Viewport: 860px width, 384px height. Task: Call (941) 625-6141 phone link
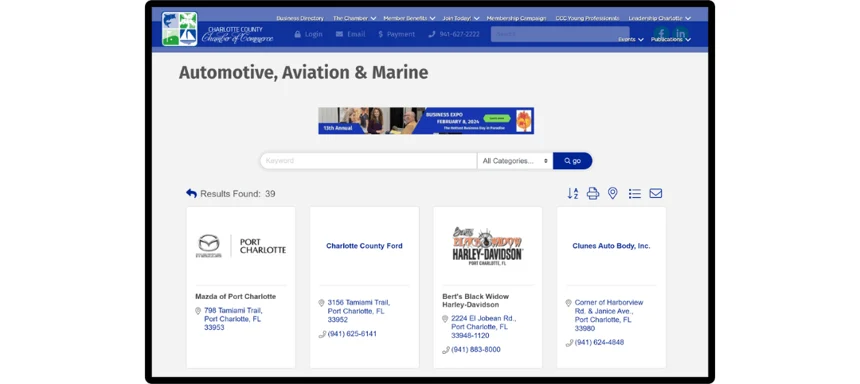[352, 334]
